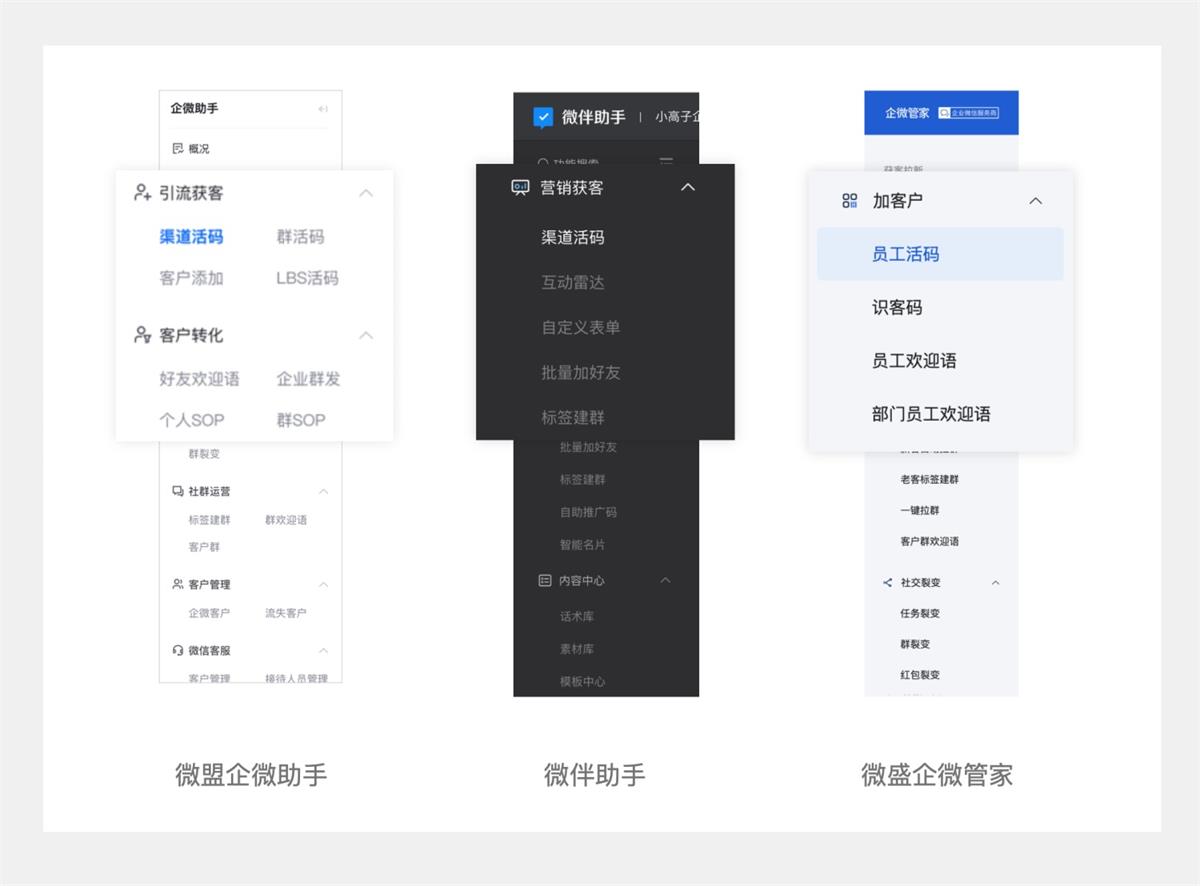Click 标签建群 under 社群运营
Viewport: 1200px width, 886px height.
point(209,520)
